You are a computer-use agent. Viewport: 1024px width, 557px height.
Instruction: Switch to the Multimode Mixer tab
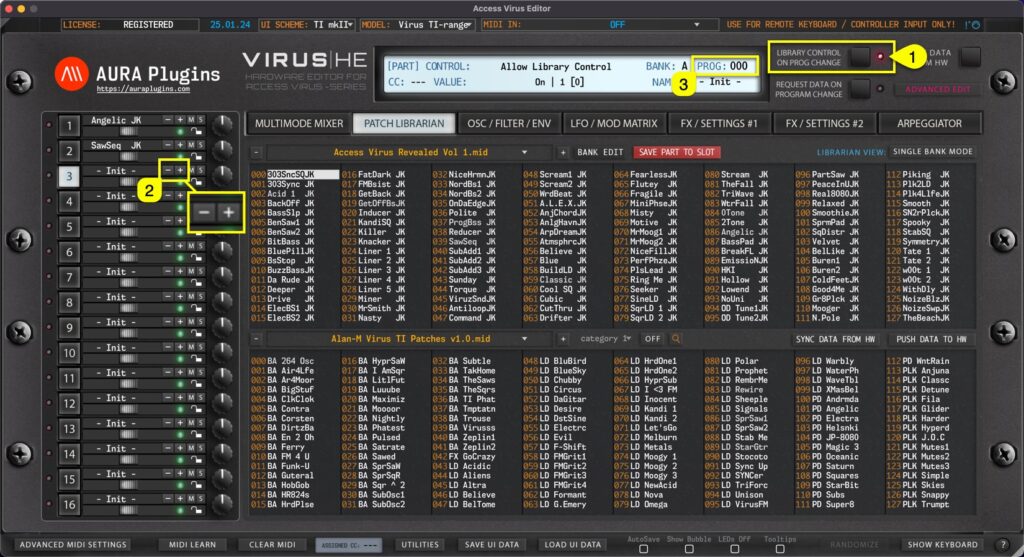pyautogui.click(x=298, y=123)
